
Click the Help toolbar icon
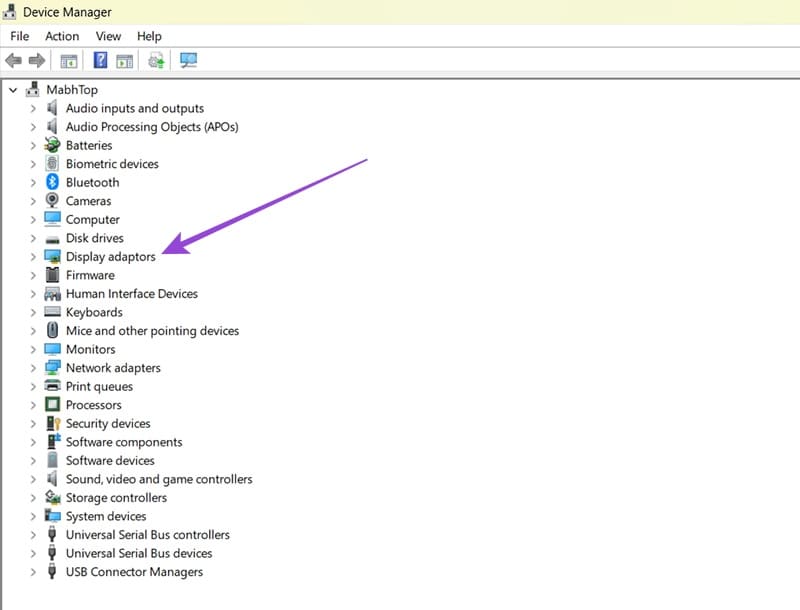click(x=101, y=60)
